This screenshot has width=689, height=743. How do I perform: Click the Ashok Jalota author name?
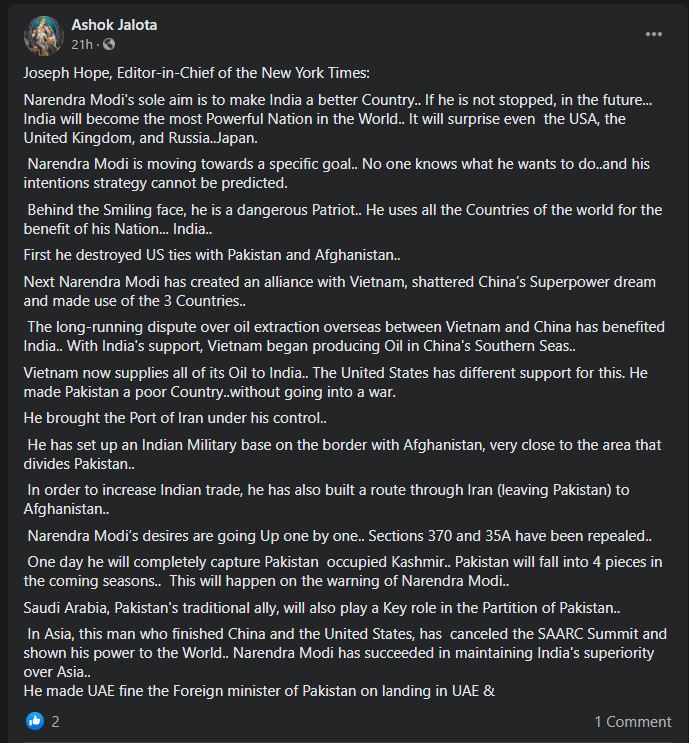114,25
